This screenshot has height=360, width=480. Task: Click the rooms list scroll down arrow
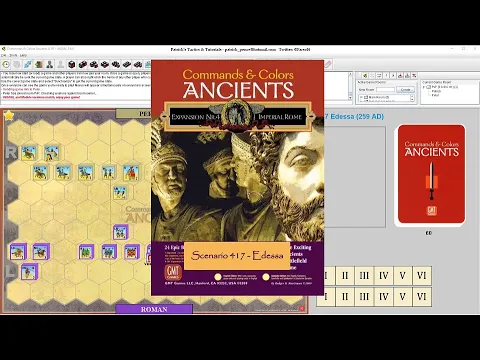coord(412,100)
